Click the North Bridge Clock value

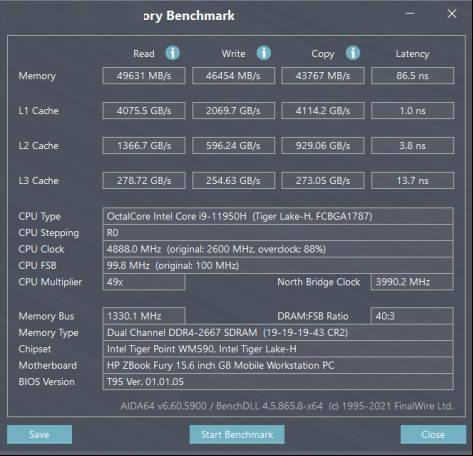412,282
